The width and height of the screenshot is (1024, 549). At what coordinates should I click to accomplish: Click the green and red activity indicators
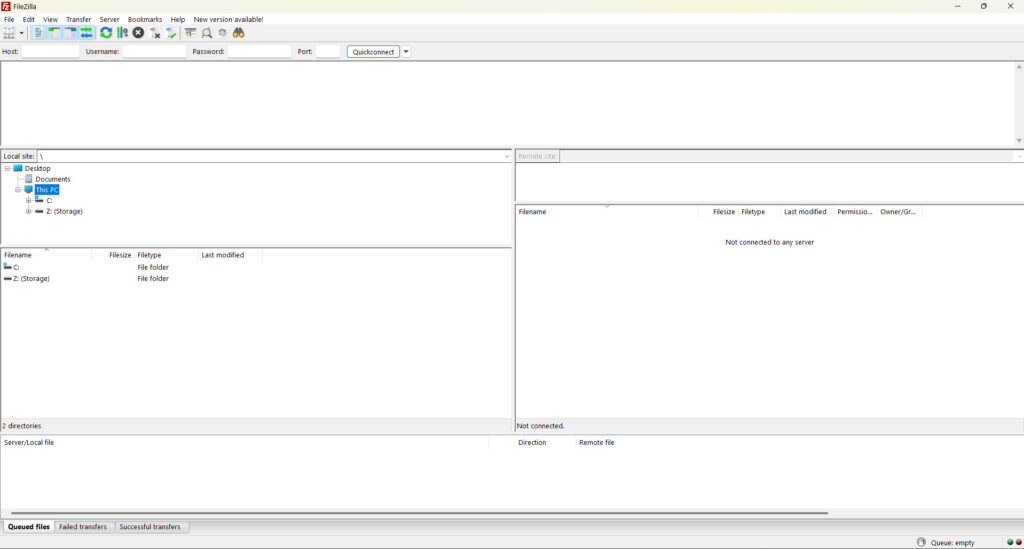[1014, 542]
